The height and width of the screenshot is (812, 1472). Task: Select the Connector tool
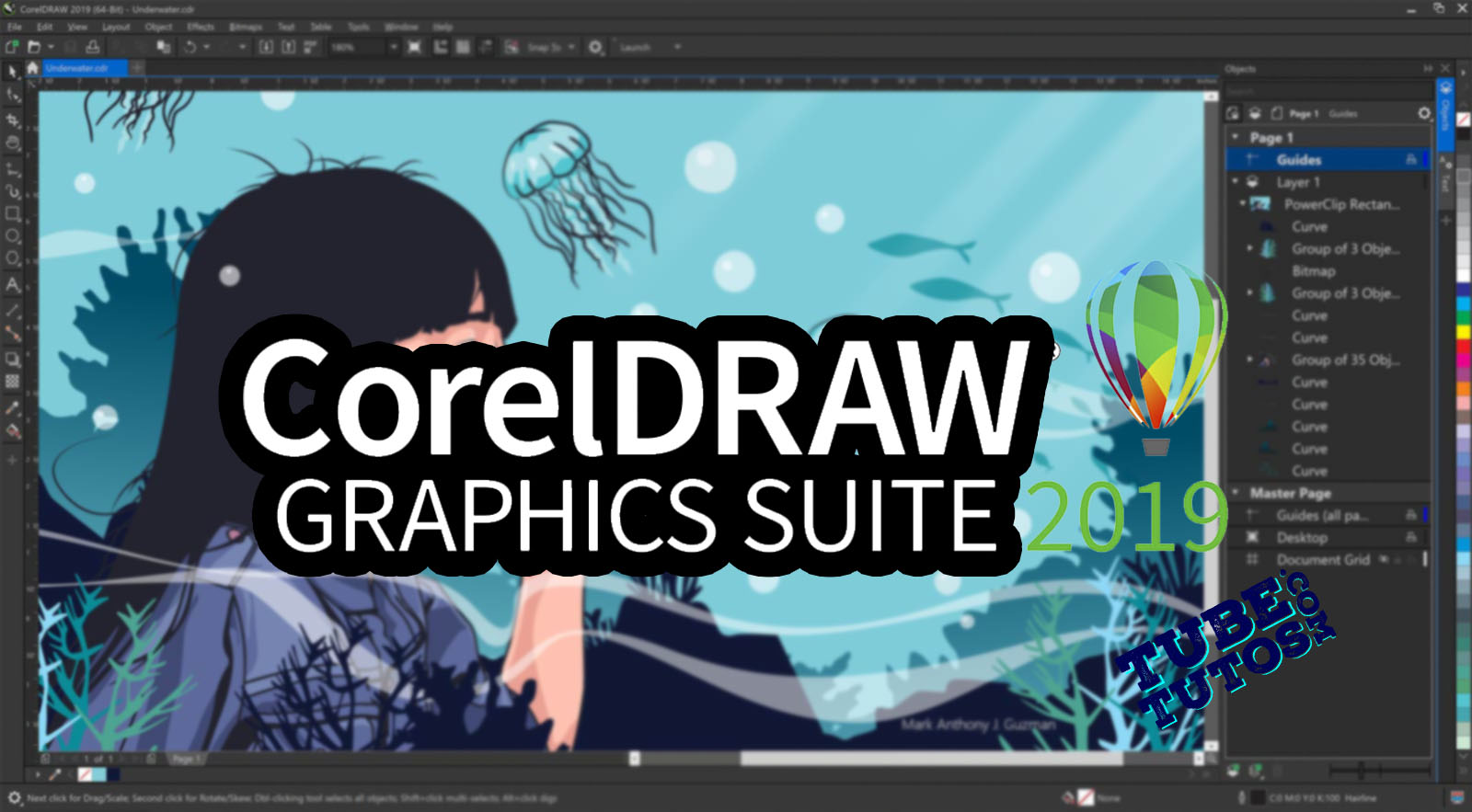pos(12,334)
